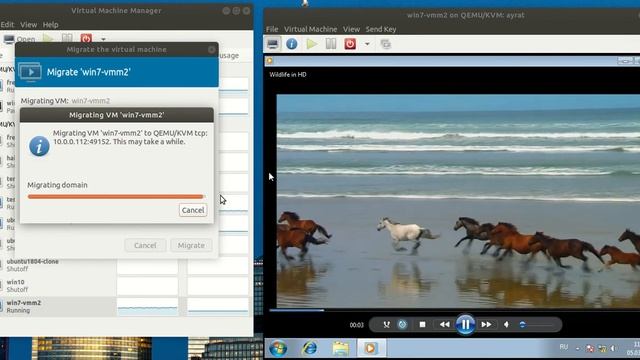640x360 pixels.
Task: Click the action center flag in tray
Action: (x=590, y=348)
